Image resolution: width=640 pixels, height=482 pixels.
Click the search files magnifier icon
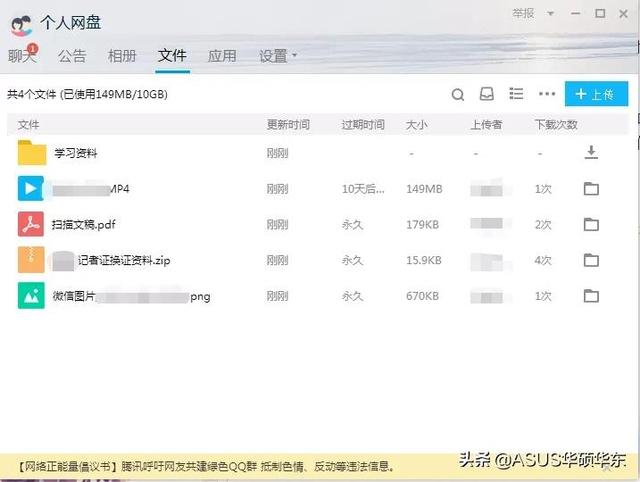(458, 95)
